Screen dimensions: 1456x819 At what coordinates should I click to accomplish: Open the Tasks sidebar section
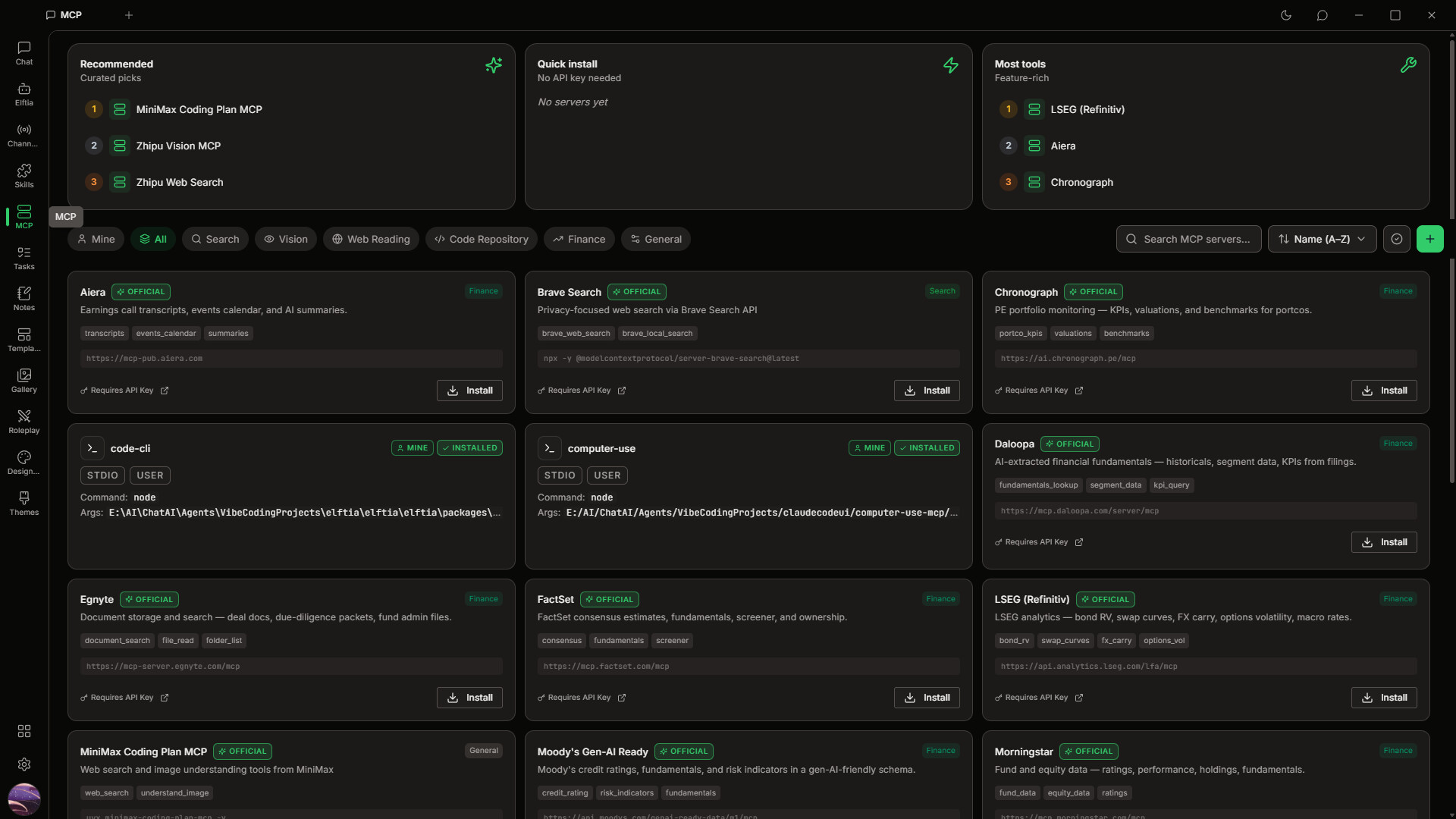coord(24,258)
